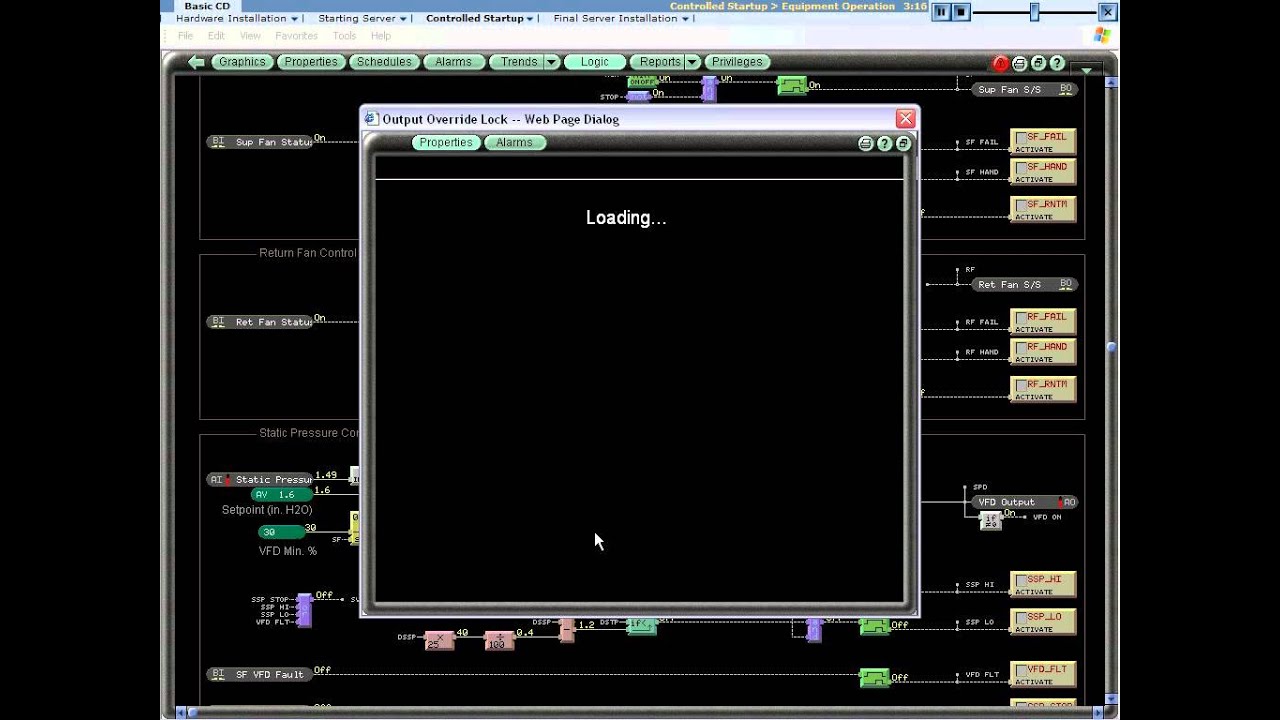Open the Reports dropdown arrow
Screen dimensions: 1280x720
point(692,62)
